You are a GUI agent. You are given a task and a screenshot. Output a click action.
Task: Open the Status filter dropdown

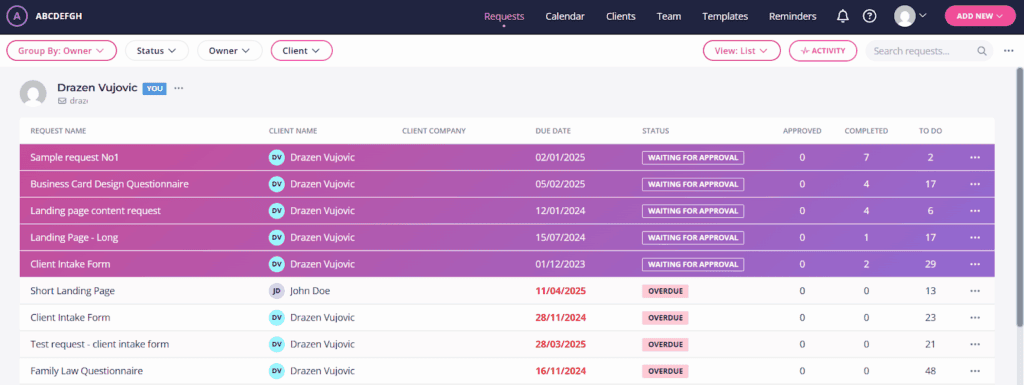coord(157,50)
